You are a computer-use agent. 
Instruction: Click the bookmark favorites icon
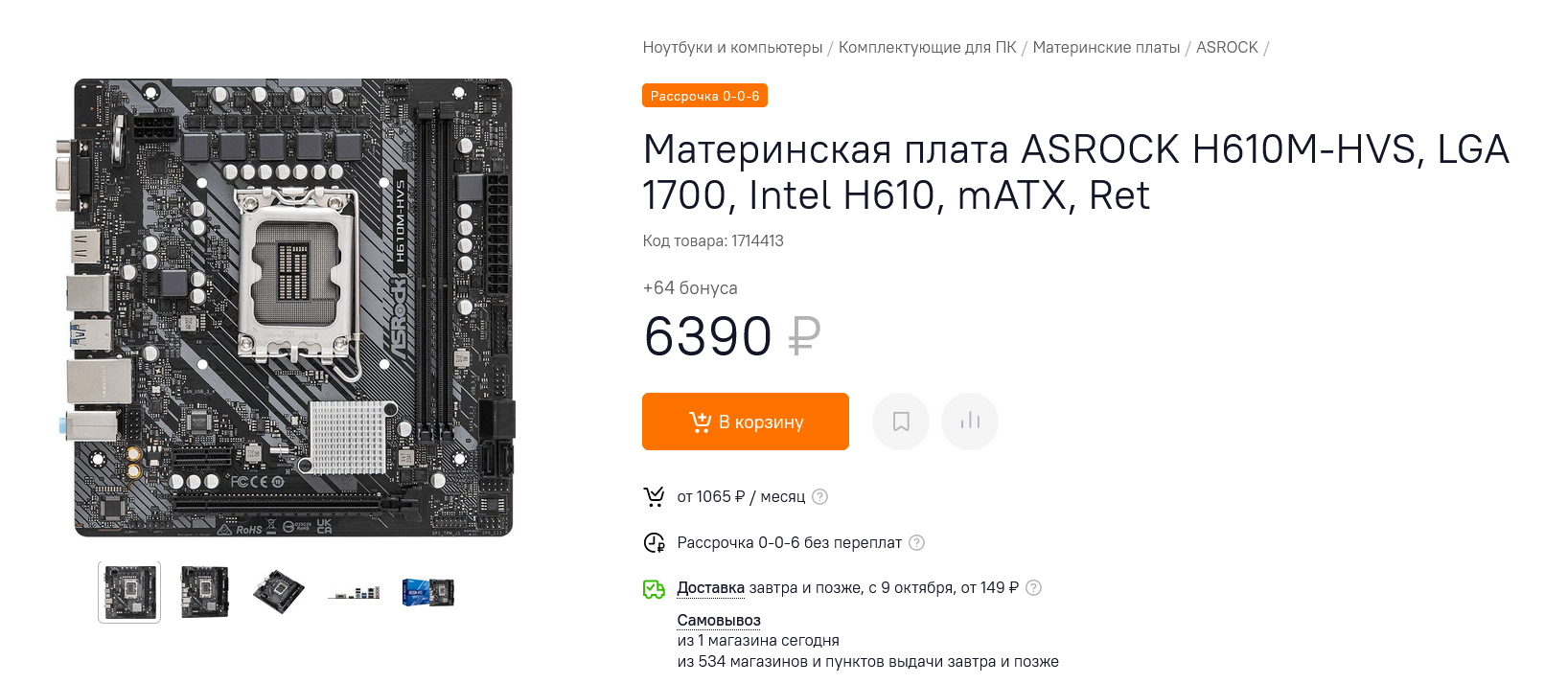tap(901, 422)
